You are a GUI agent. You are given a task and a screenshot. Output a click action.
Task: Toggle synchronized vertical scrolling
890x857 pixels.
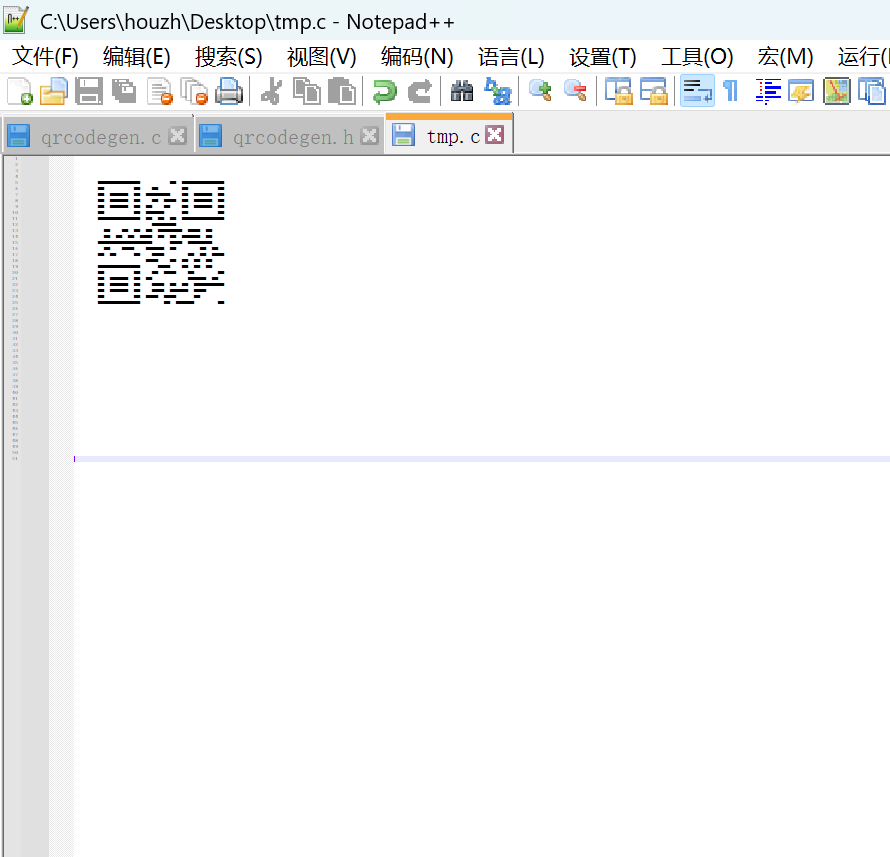[618, 91]
